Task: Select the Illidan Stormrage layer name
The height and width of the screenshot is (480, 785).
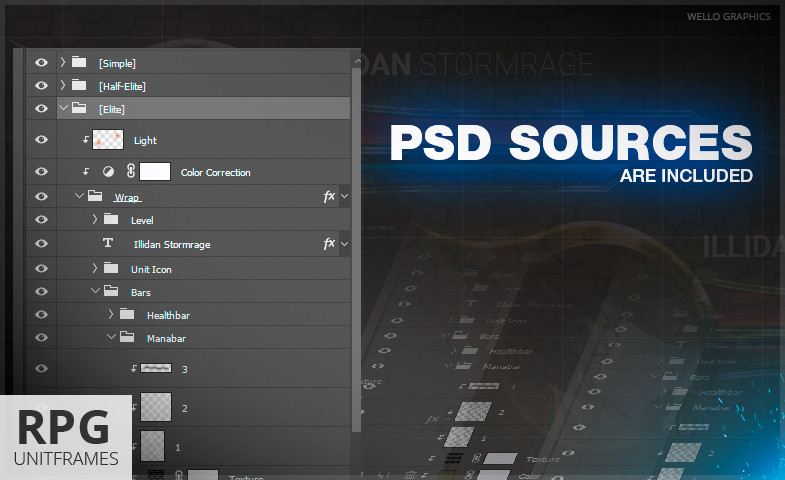Action: [172, 245]
